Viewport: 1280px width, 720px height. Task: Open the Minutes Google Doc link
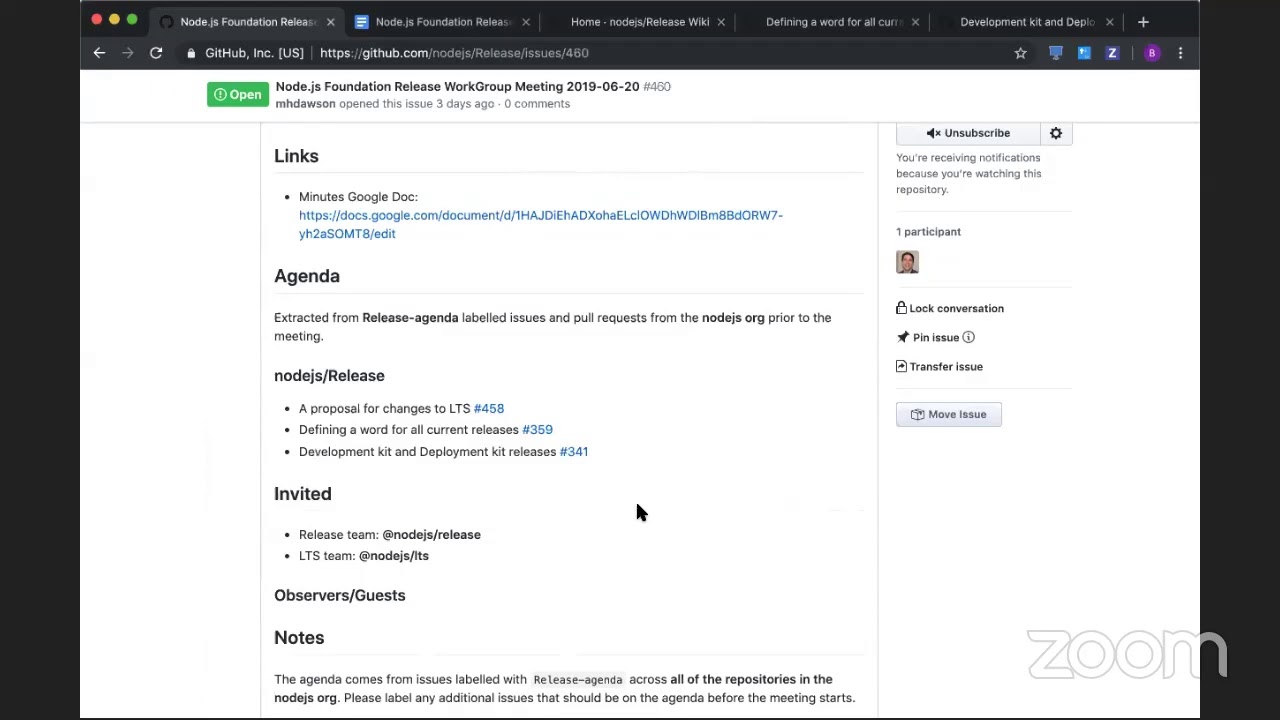pyautogui.click(x=540, y=224)
